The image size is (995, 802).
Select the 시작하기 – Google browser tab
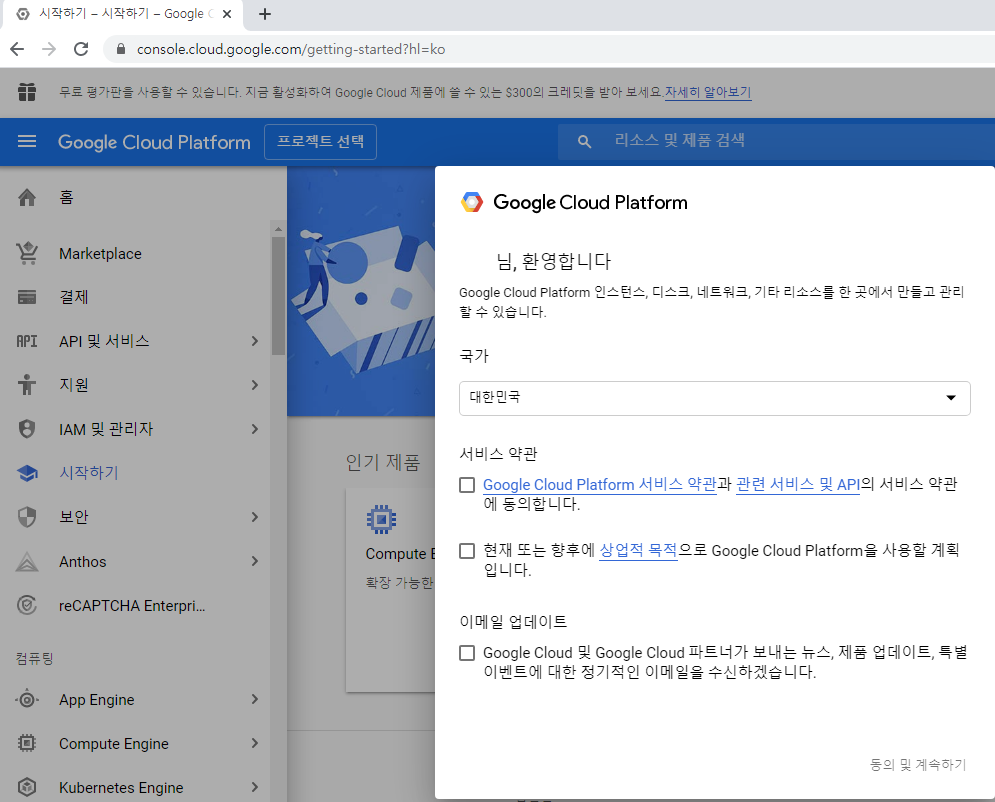[x=122, y=14]
